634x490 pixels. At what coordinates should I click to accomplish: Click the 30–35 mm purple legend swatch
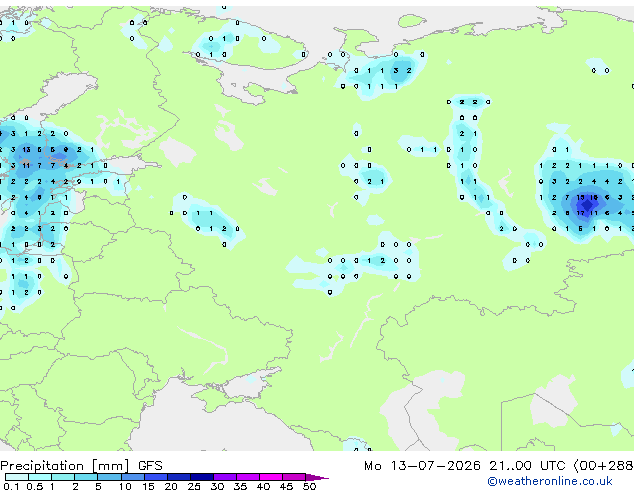[x=225, y=477]
